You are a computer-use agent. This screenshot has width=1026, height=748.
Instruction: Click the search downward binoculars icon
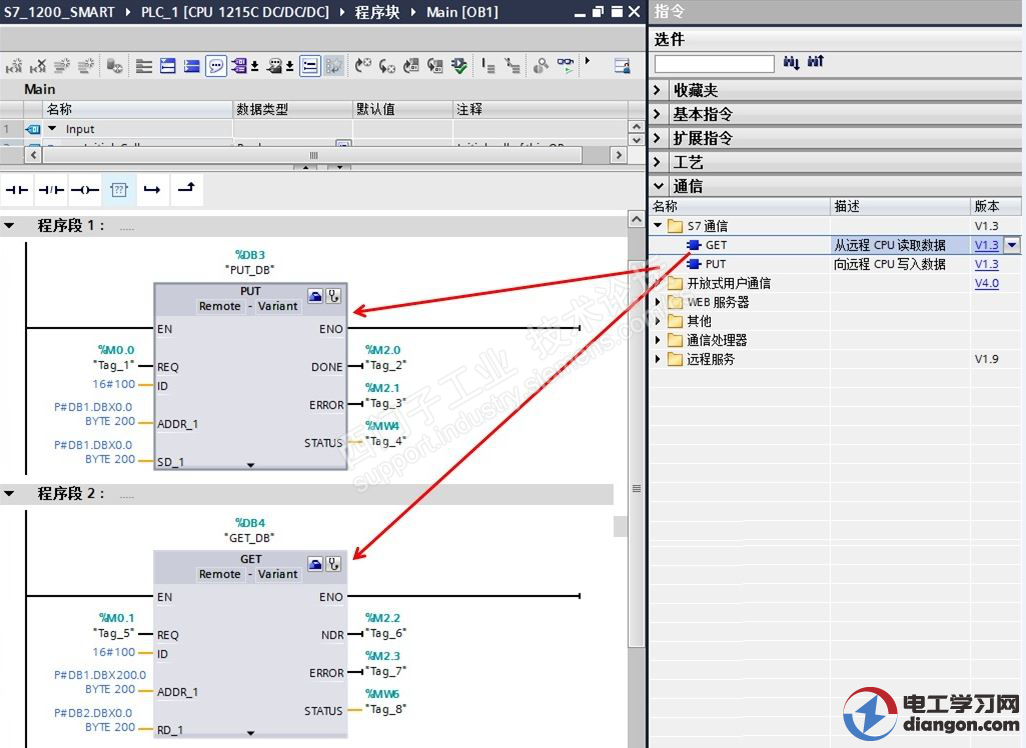pos(791,63)
